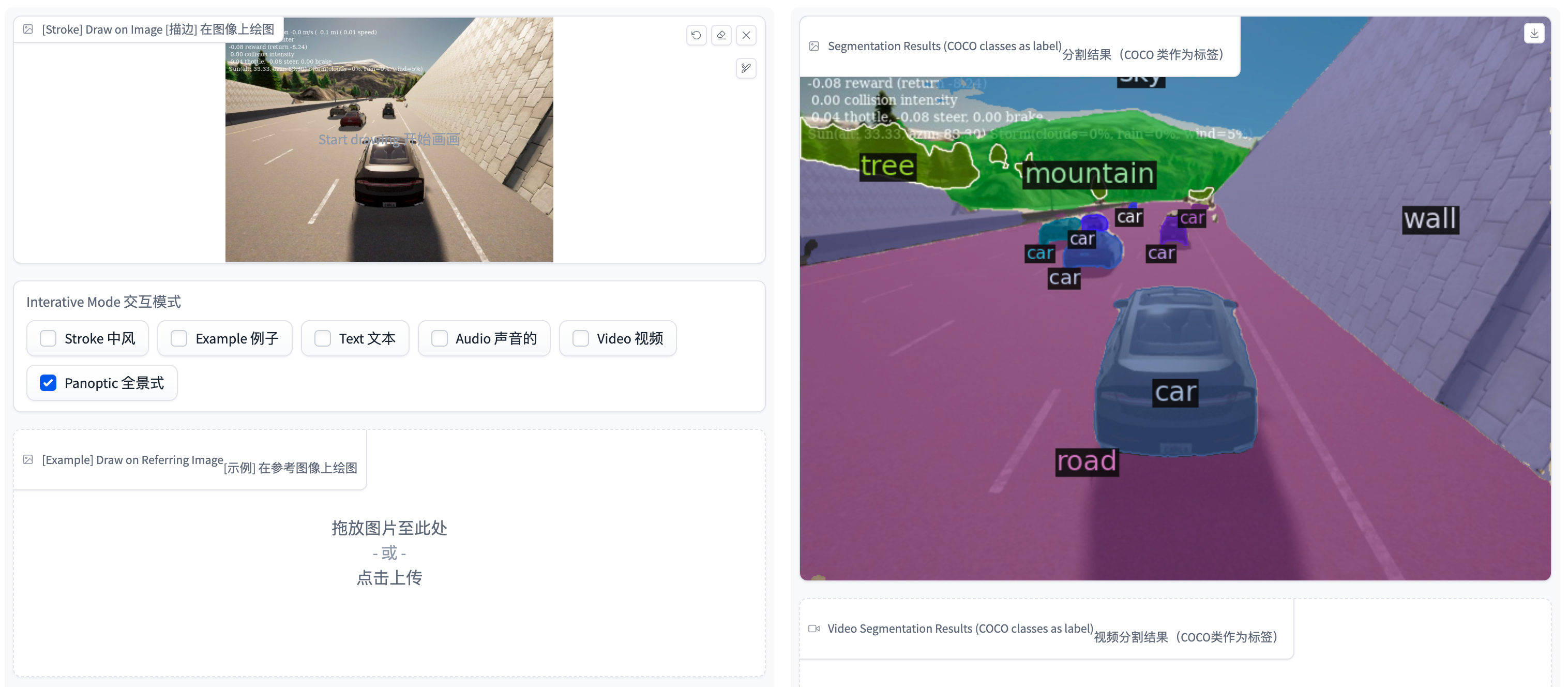Enable the Audio 声音的 checkbox
Image resolution: width=1568 pixels, height=687 pixels.
pyautogui.click(x=440, y=338)
